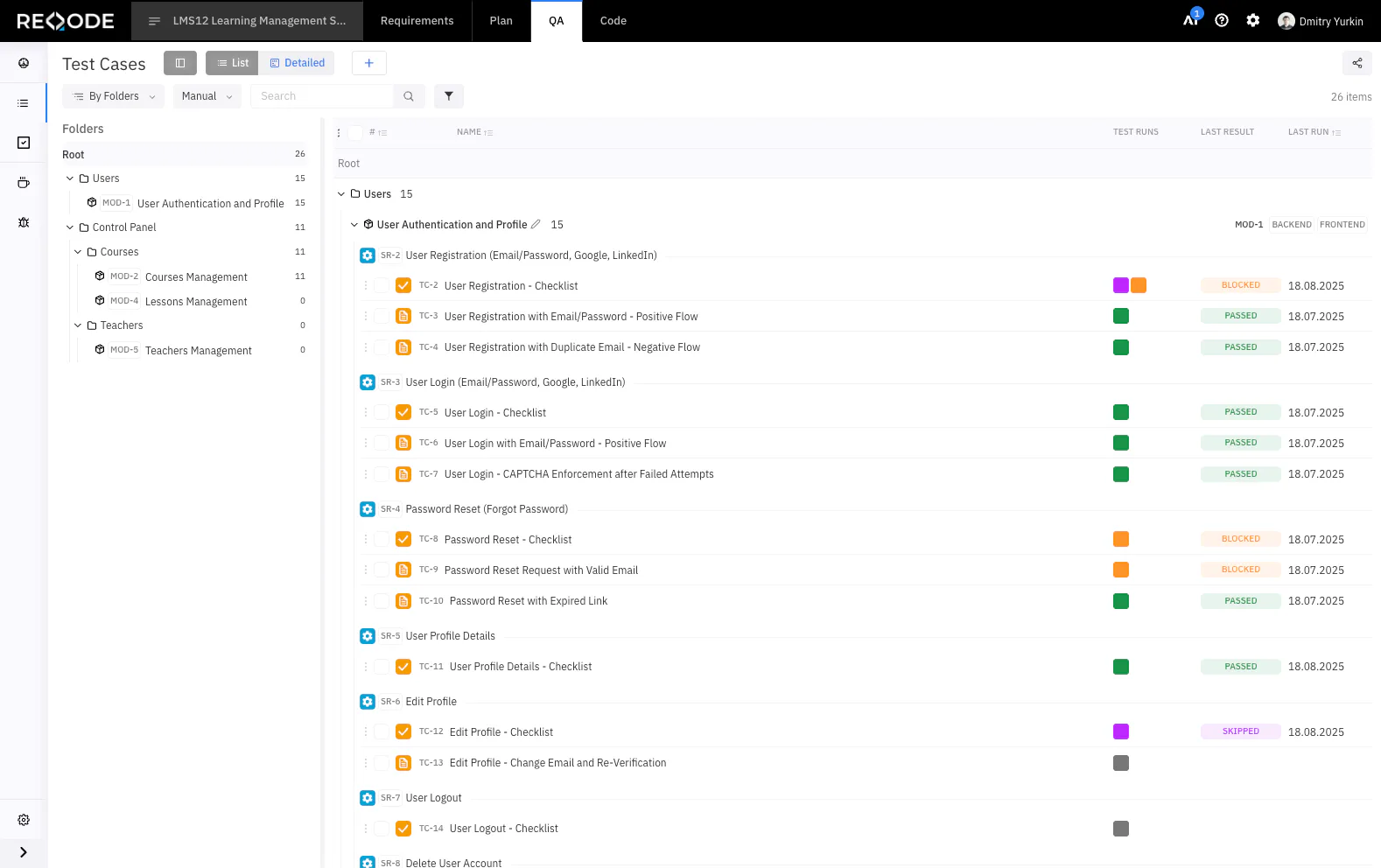Open the AI assistant notifications icon

click(1191, 19)
